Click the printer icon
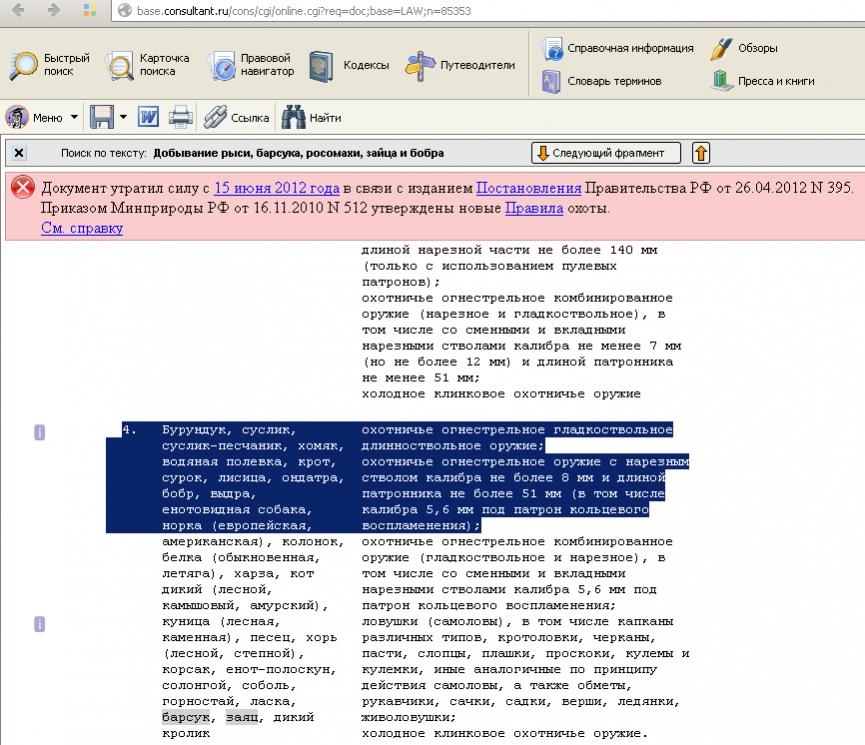865x745 pixels. (x=180, y=118)
